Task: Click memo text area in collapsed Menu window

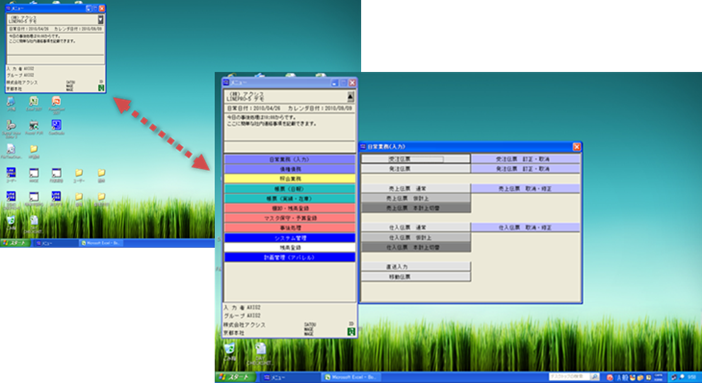Action: tap(56, 43)
